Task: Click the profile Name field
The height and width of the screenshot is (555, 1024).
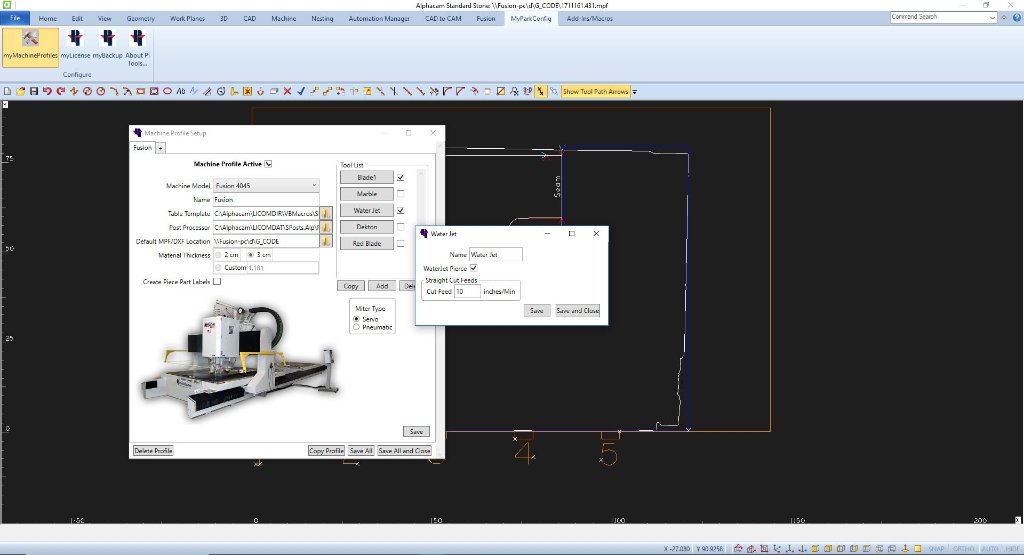Action: point(266,199)
